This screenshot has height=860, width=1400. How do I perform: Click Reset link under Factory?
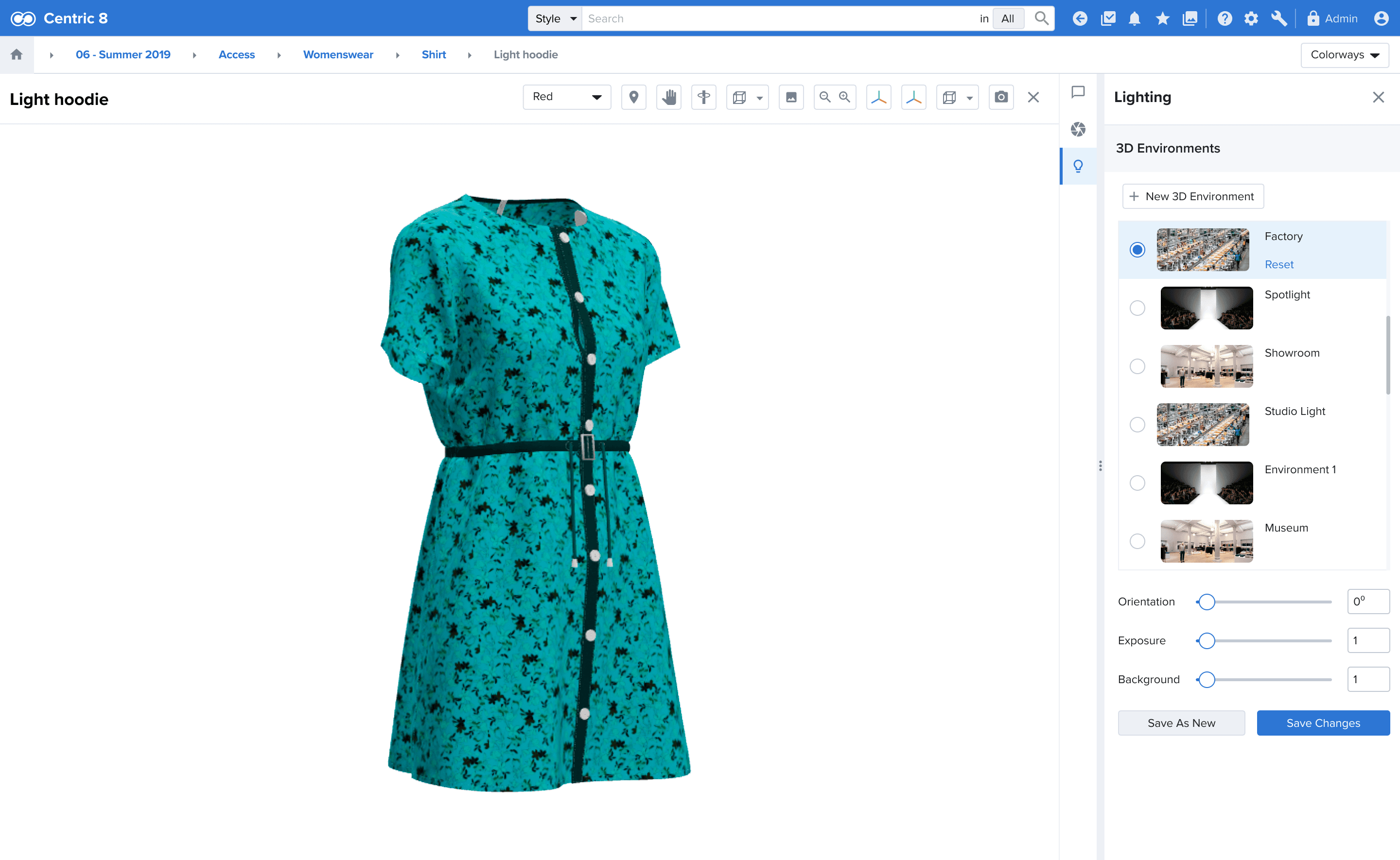[x=1278, y=264]
